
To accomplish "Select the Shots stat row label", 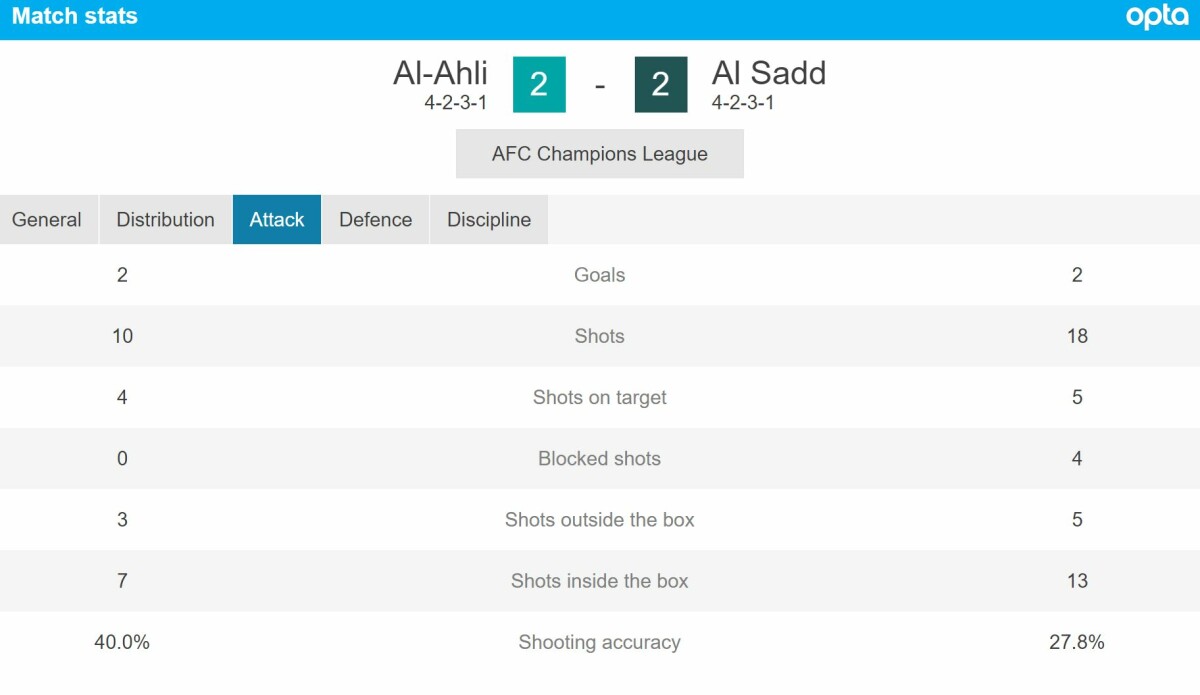I will (x=600, y=336).
